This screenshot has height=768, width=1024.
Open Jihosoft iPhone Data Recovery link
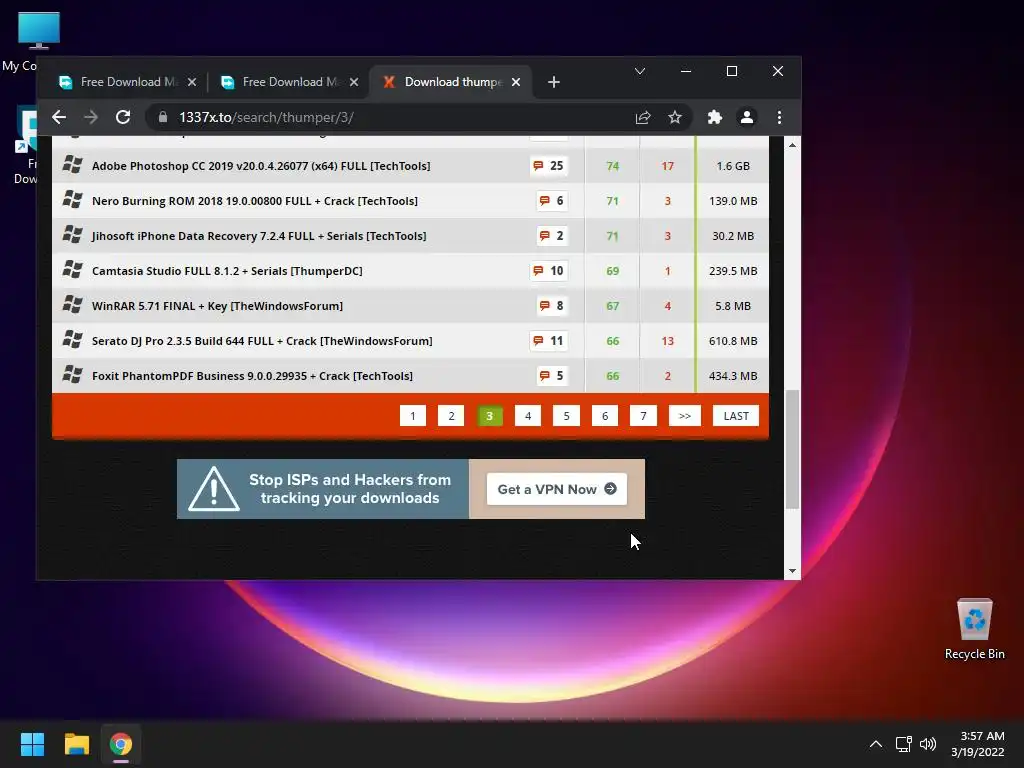pos(259,236)
